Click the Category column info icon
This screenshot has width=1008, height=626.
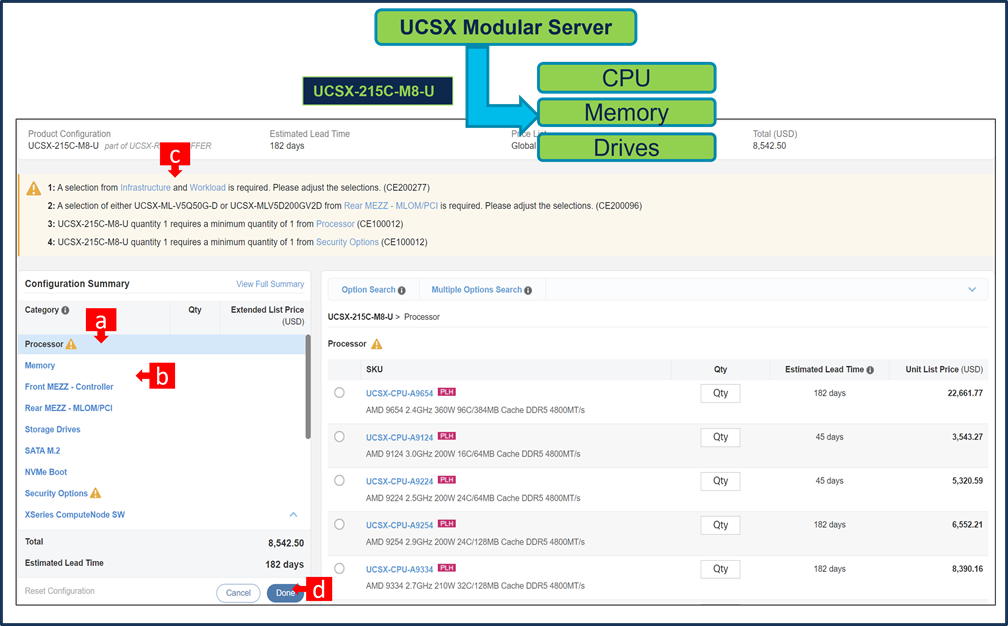click(x=65, y=310)
